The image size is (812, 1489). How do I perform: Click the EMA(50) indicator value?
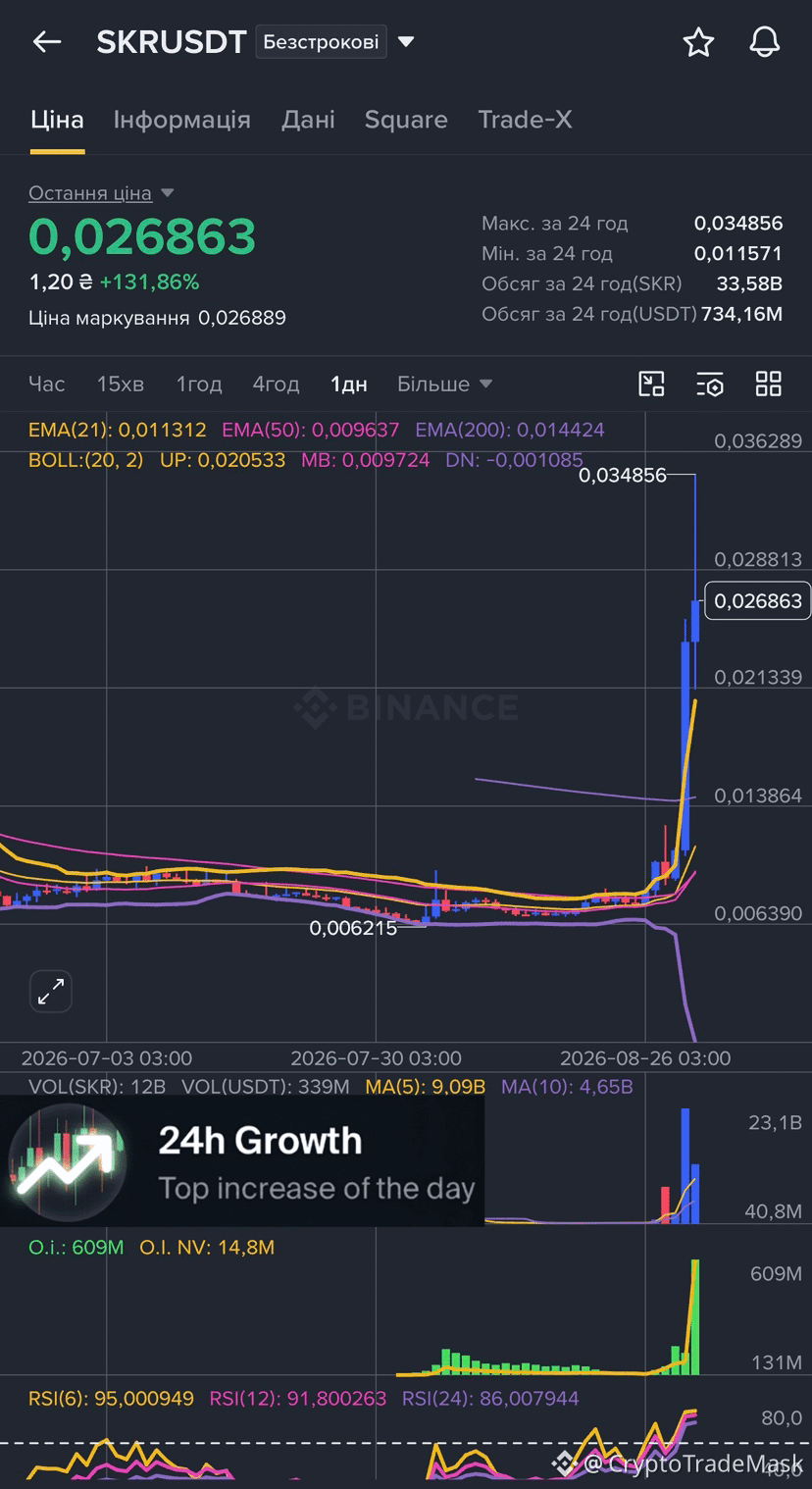(x=311, y=430)
